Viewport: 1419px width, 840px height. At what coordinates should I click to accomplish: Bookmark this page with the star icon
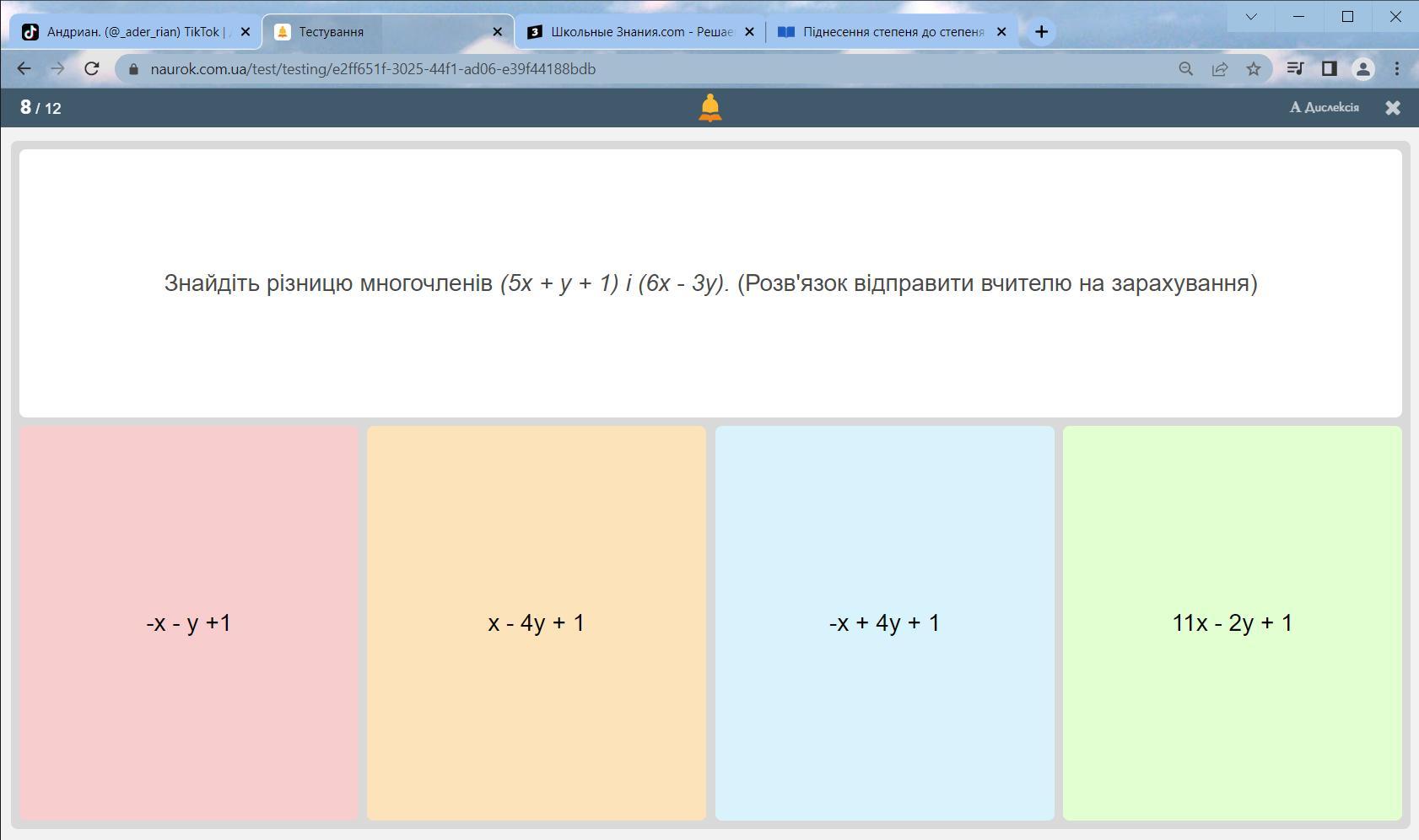[x=1254, y=69]
